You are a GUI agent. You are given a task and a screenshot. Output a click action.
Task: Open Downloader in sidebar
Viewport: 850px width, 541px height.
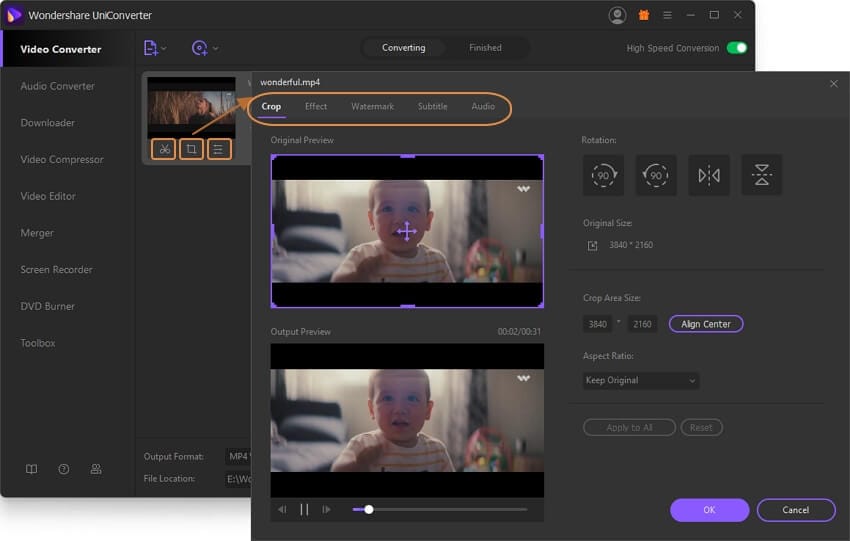tap(48, 123)
